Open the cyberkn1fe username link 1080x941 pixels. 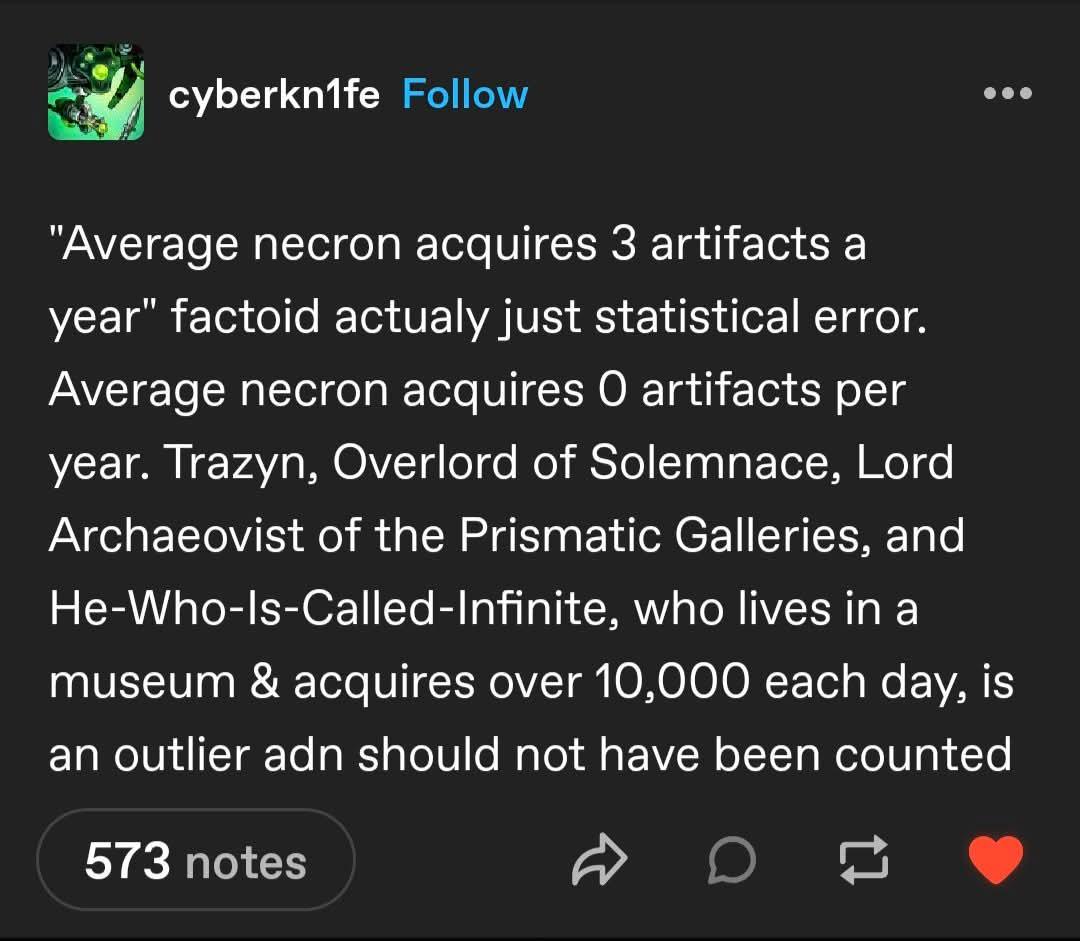tap(274, 95)
